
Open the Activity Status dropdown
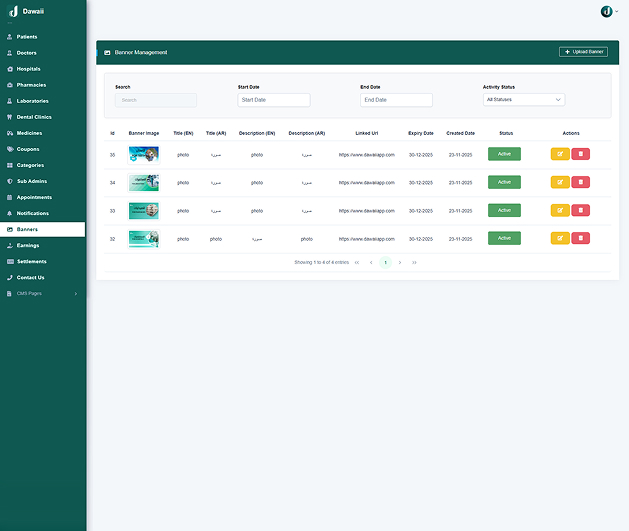coord(524,100)
